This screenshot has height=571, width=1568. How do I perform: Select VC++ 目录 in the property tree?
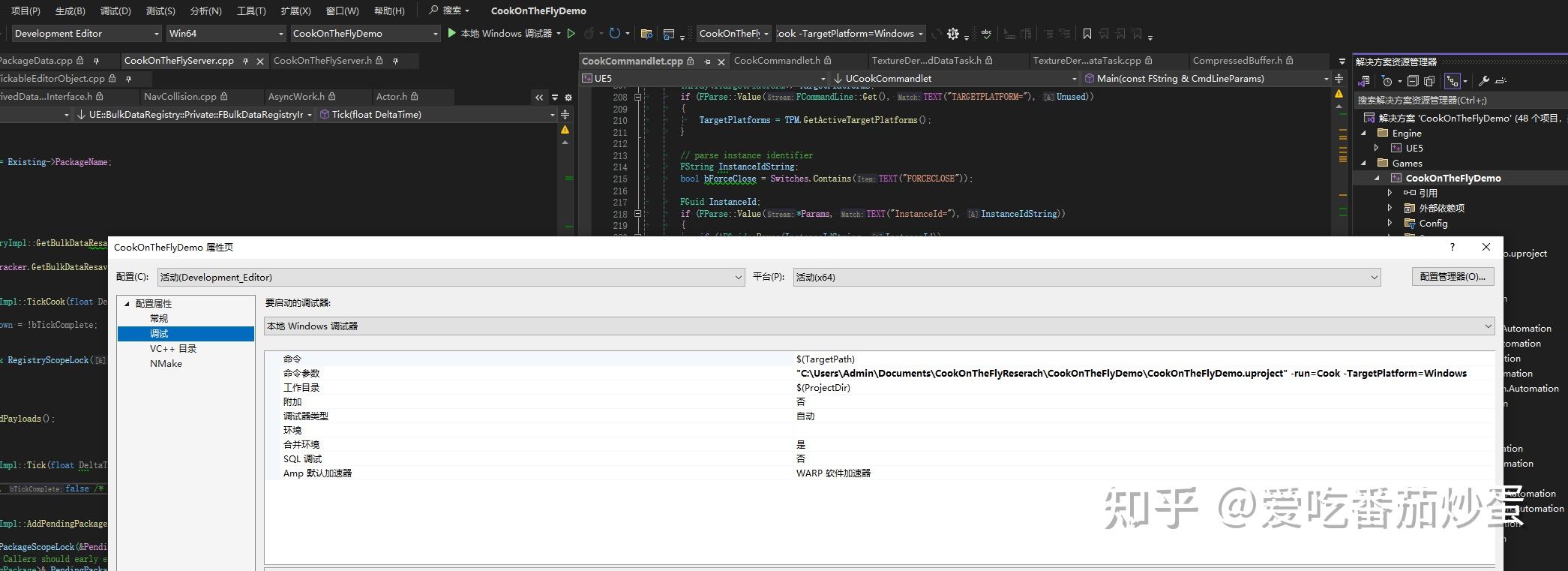[172, 348]
